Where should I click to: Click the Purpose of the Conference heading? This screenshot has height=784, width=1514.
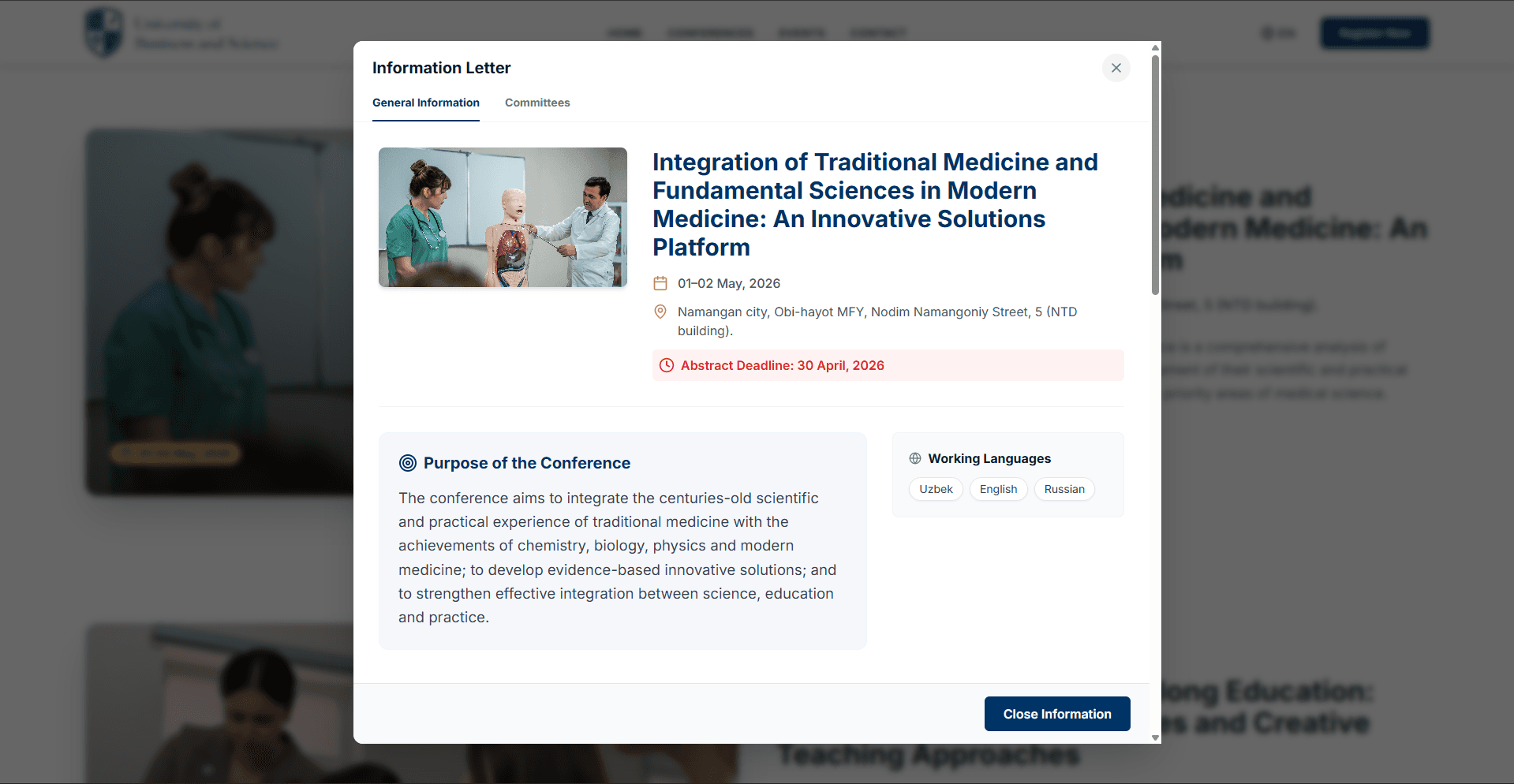(x=527, y=463)
